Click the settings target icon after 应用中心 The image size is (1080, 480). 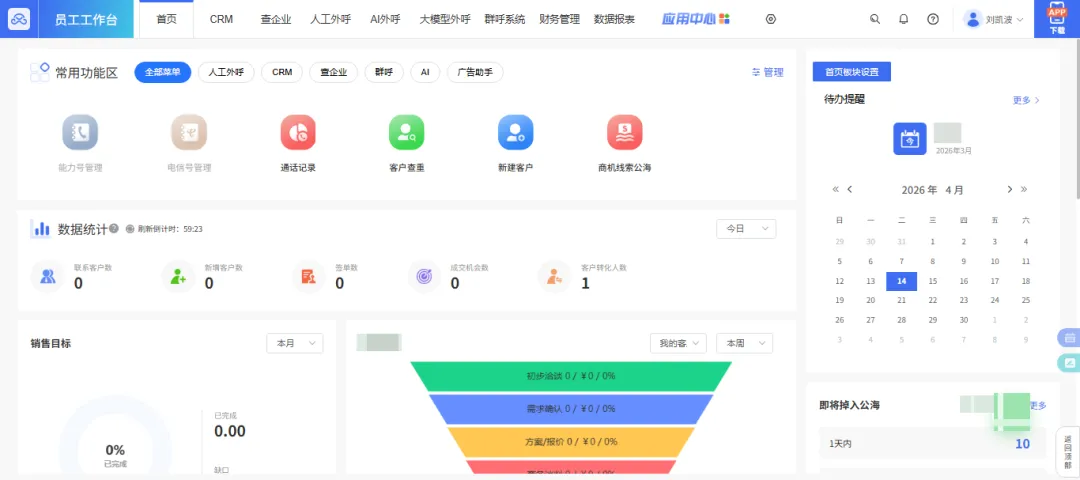(x=771, y=19)
